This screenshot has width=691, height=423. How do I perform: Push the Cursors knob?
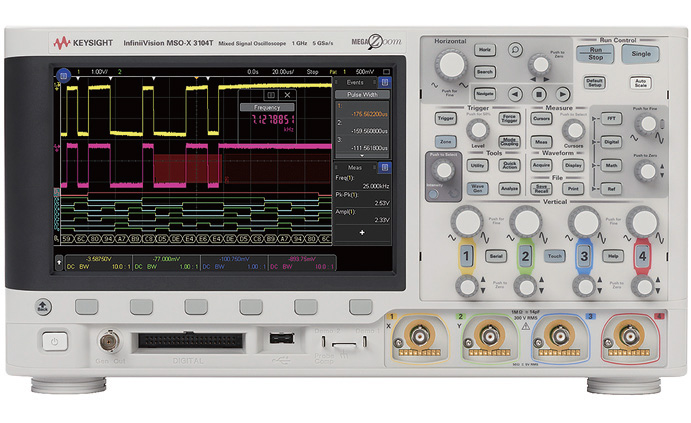coord(573,130)
